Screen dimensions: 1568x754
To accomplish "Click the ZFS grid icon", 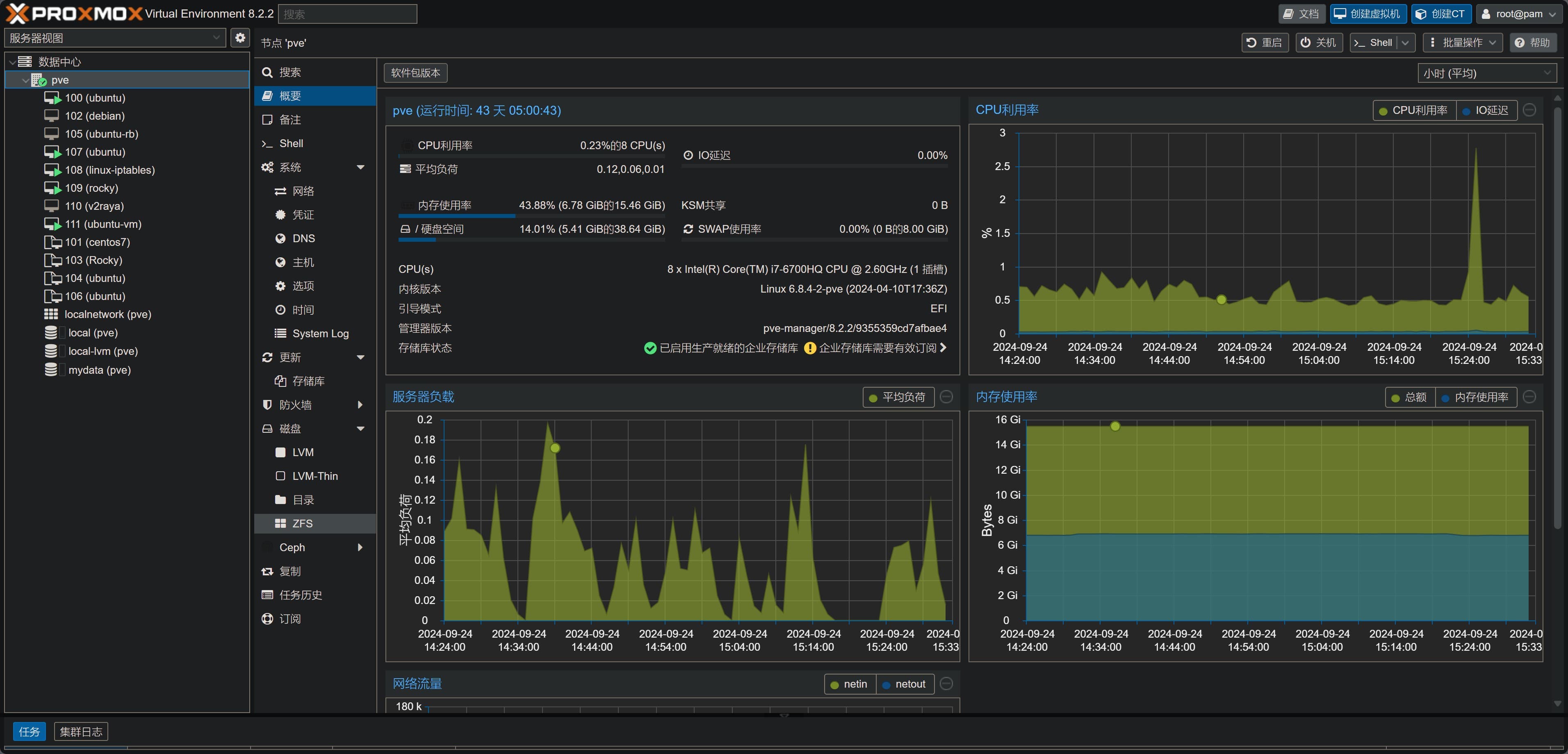I will click(x=280, y=523).
